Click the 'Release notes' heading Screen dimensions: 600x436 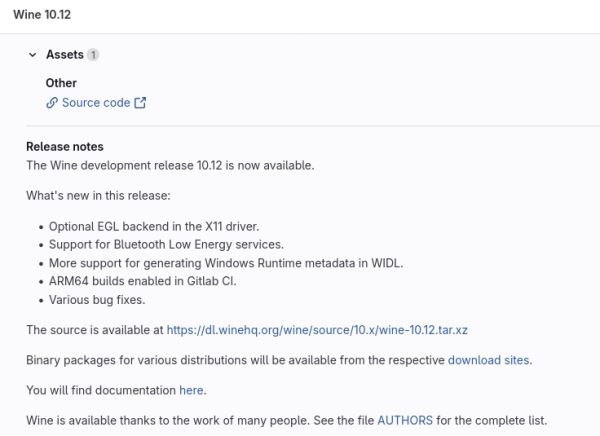(65, 147)
